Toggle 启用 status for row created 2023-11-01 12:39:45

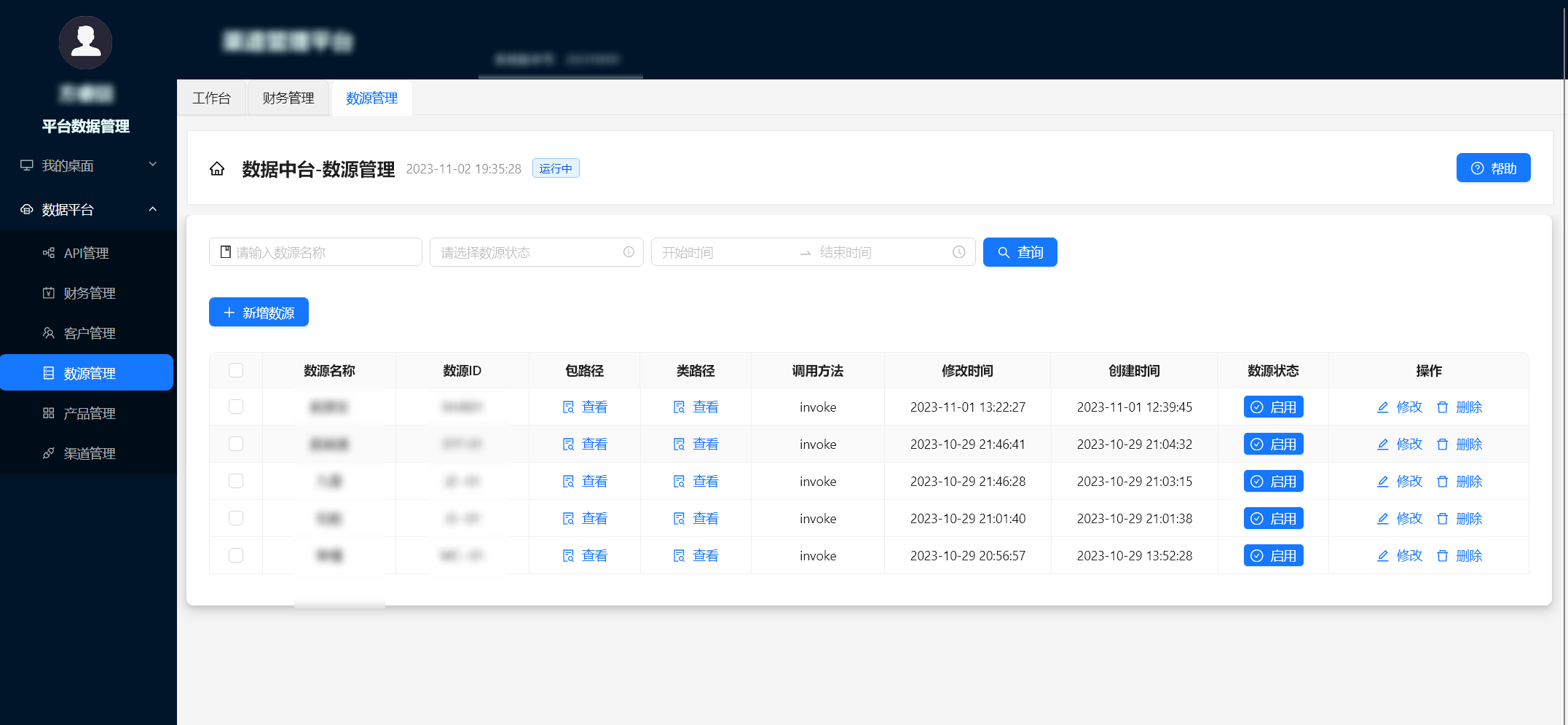pos(1273,407)
